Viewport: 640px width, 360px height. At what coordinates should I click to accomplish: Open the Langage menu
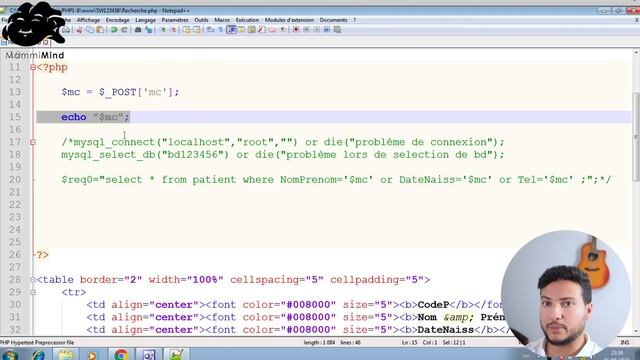145,20
